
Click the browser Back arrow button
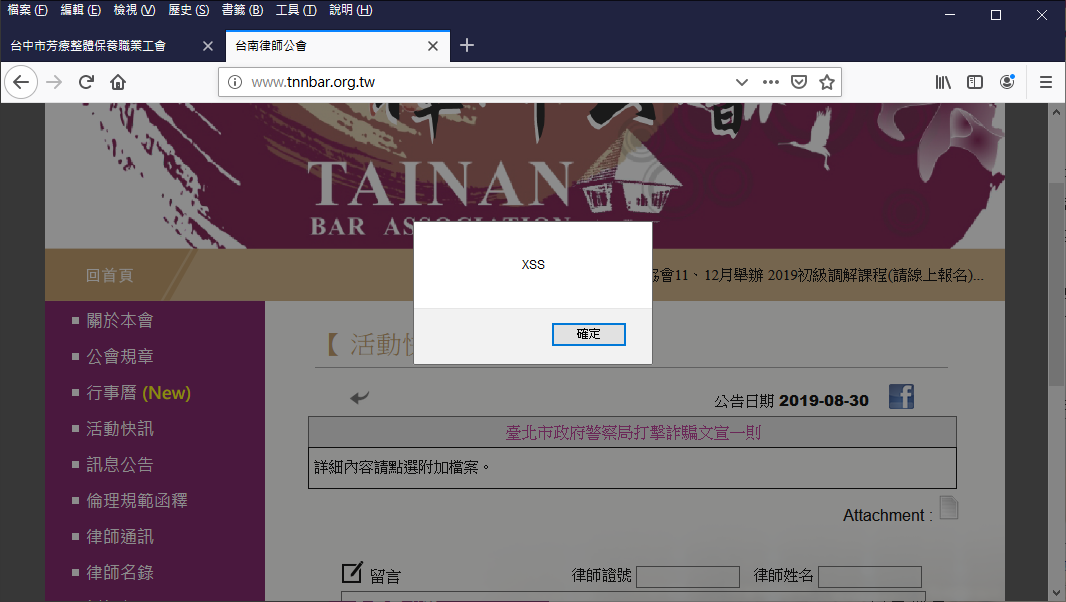point(21,82)
